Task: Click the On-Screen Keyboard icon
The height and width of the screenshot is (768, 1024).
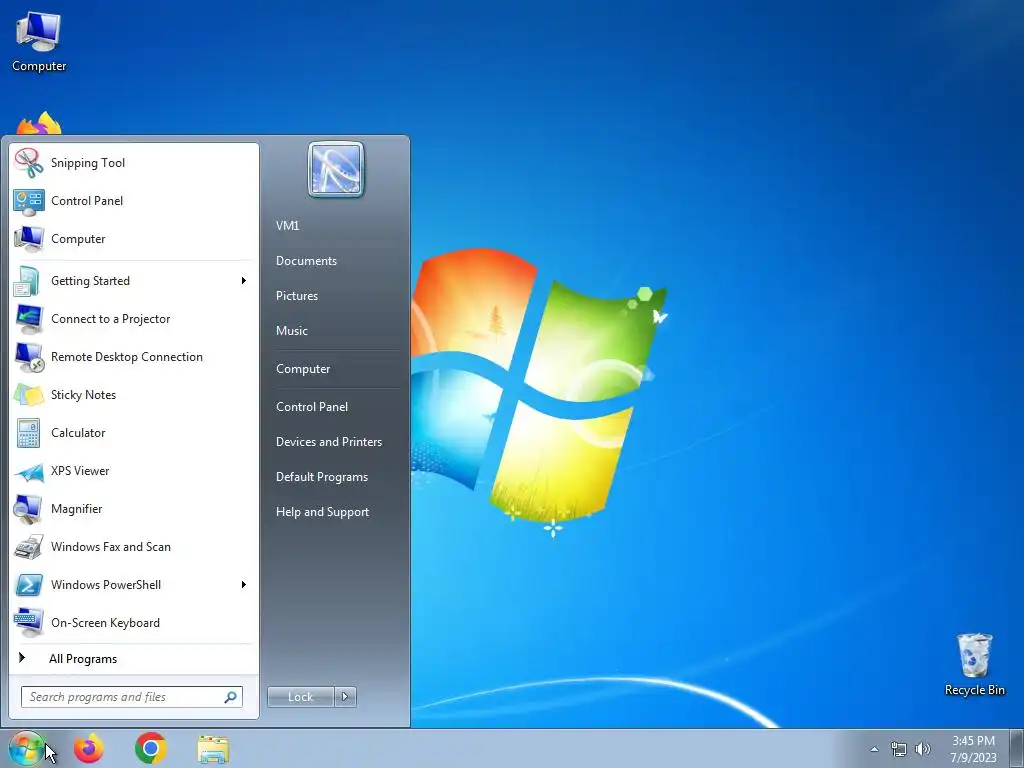Action: pos(29,623)
